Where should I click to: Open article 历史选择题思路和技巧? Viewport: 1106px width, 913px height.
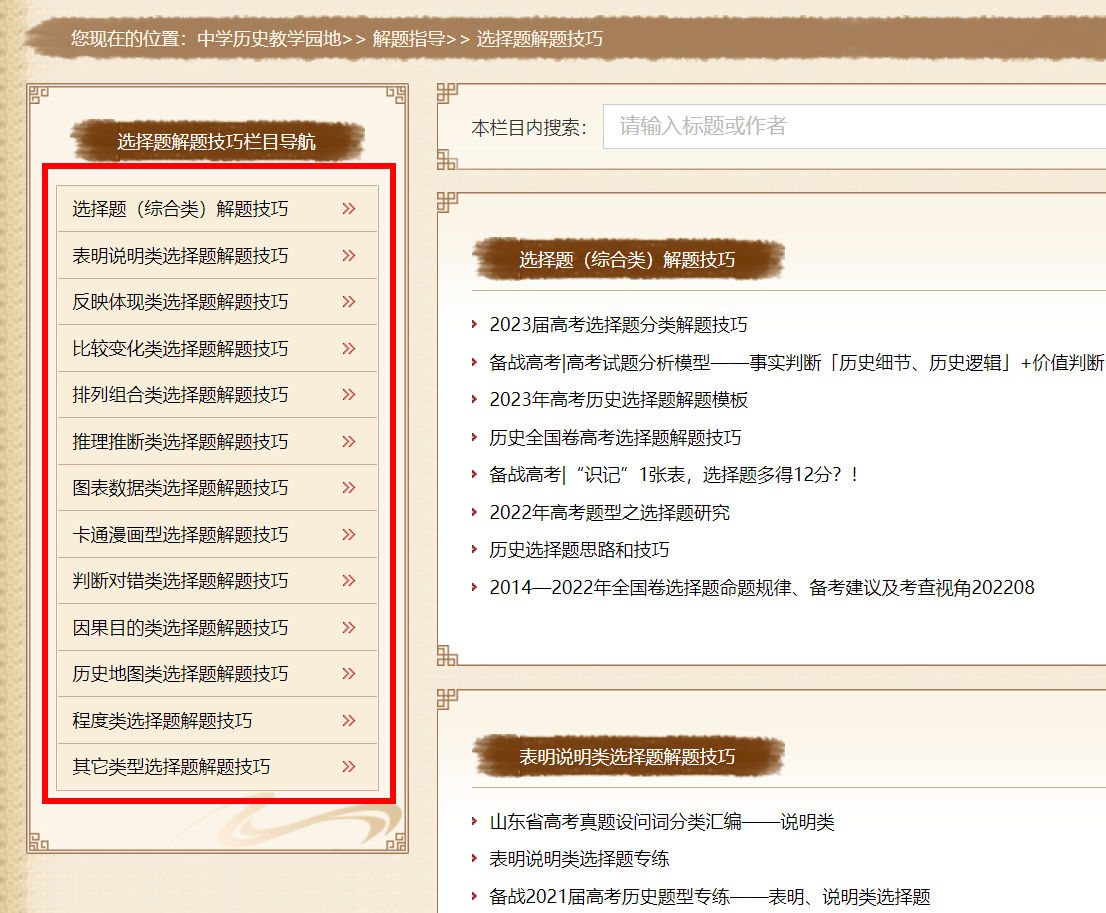[579, 550]
